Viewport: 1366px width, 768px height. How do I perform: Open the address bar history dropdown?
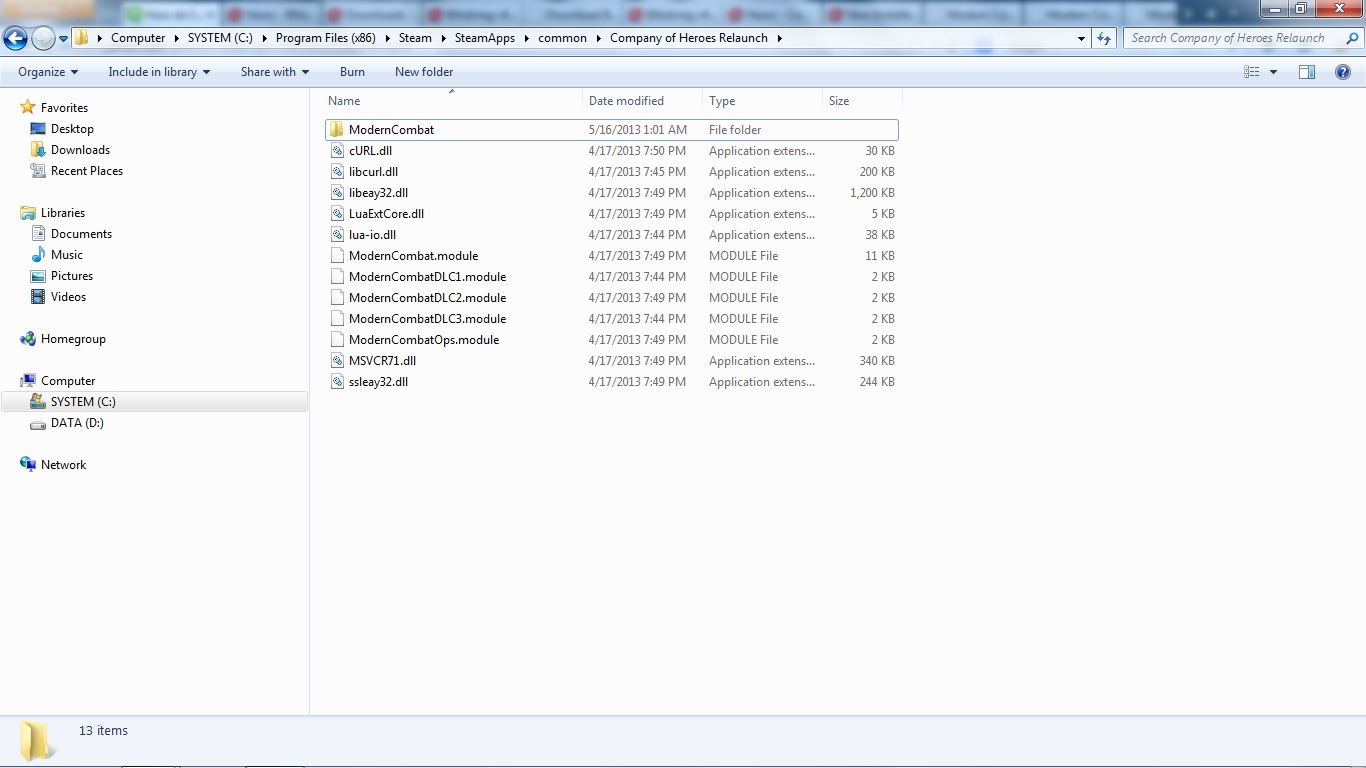[1082, 38]
